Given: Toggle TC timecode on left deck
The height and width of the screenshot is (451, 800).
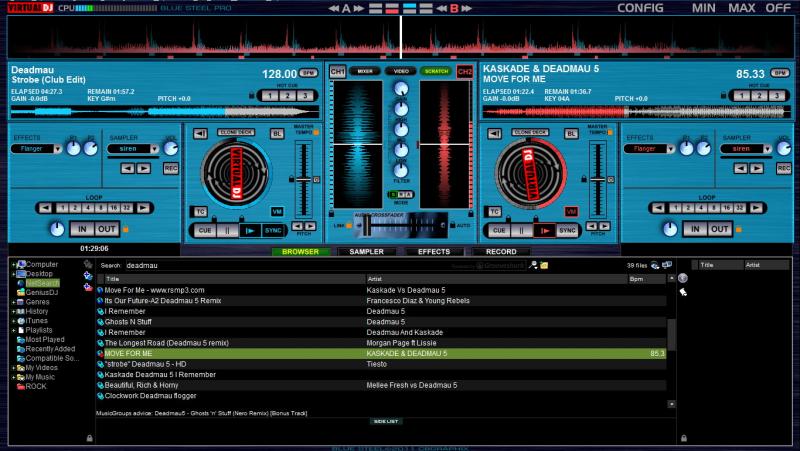Looking at the screenshot, I should point(200,211).
